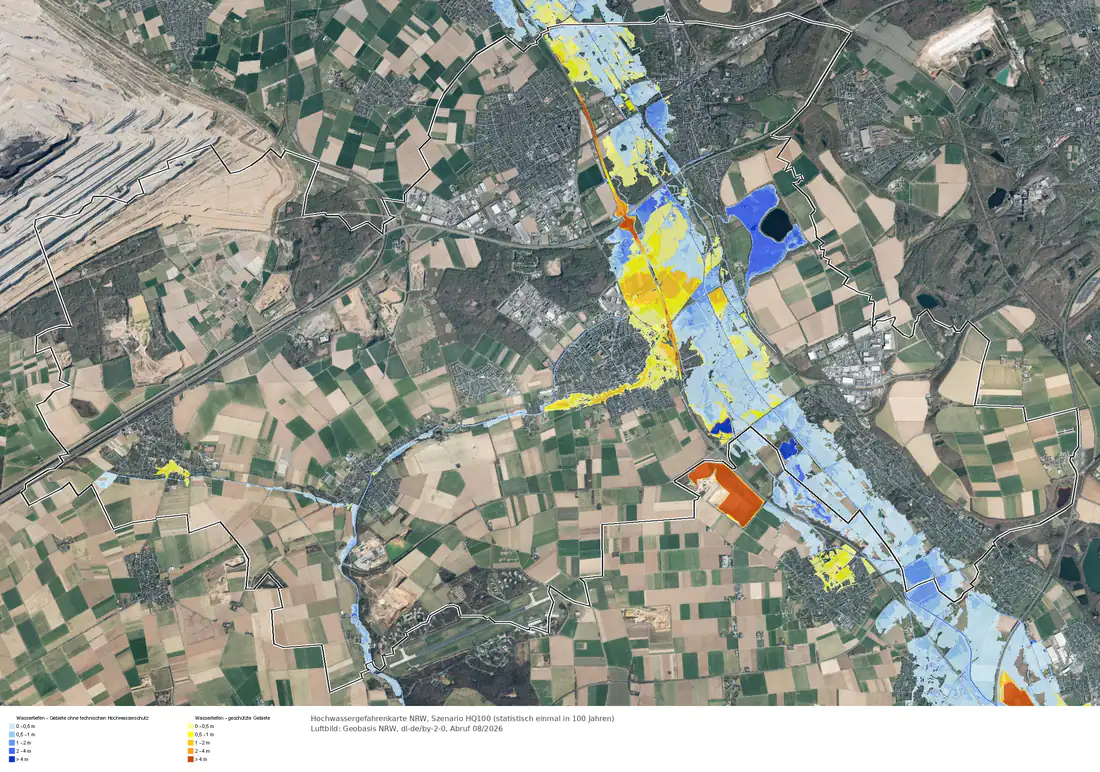Image resolution: width=1100 pixels, height=772 pixels.
Task: Click the '> 4 m' label in the protected-areas legend
Action: point(201,759)
